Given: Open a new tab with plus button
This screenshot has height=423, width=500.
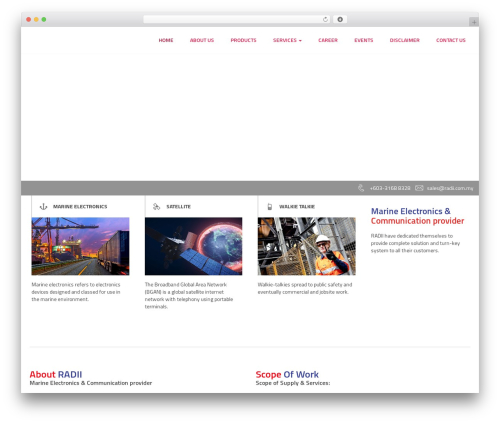Looking at the screenshot, I should coord(474,22).
